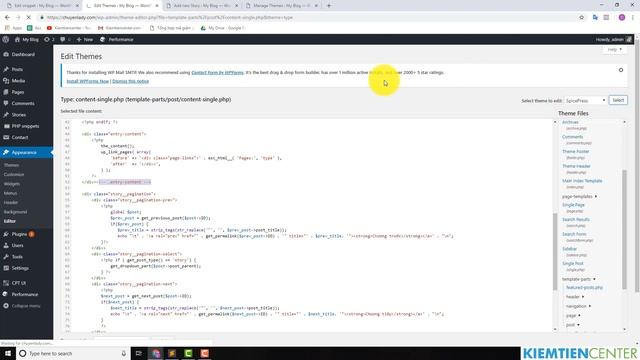
Task: Open the Theme Header file
Action: click(x=576, y=166)
